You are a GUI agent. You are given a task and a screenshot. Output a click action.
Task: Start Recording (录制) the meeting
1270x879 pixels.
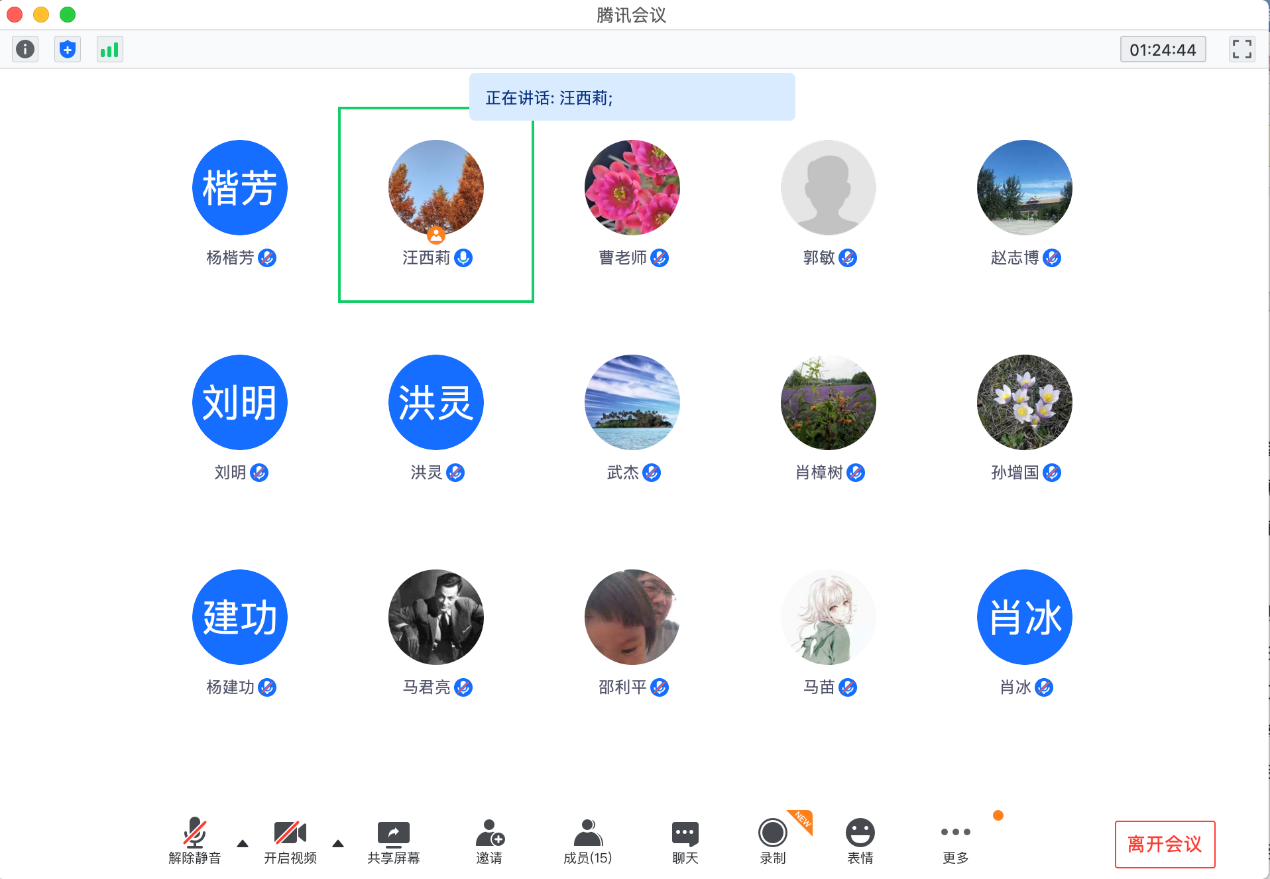(x=772, y=841)
